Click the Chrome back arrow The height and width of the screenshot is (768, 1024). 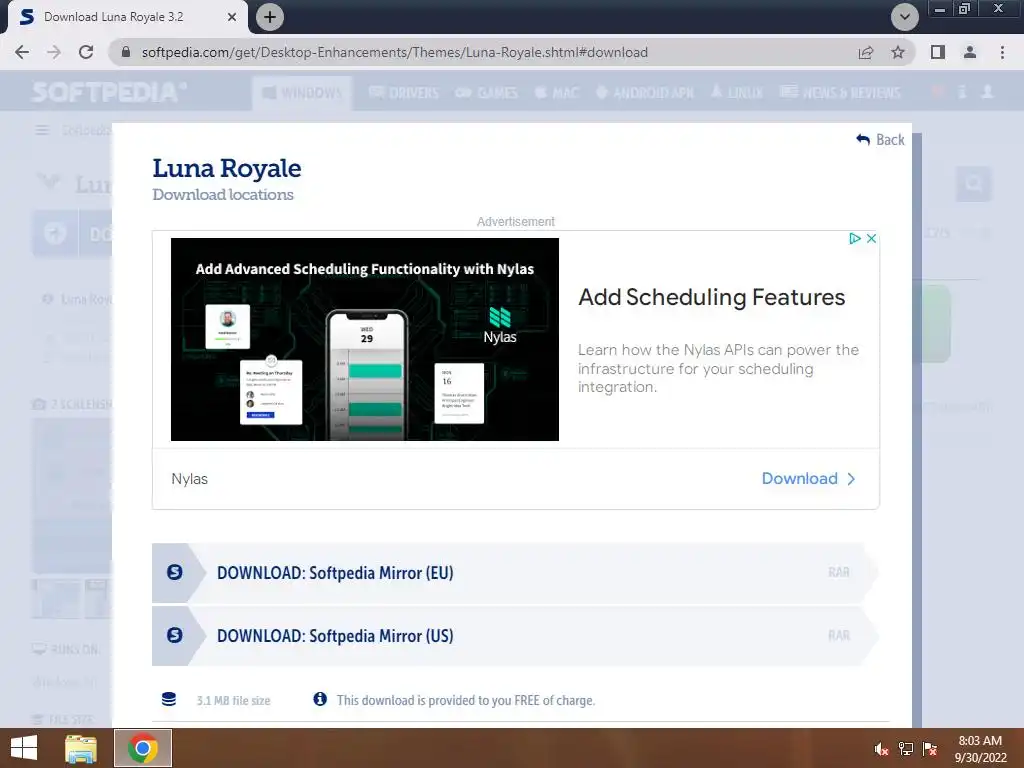[22, 52]
